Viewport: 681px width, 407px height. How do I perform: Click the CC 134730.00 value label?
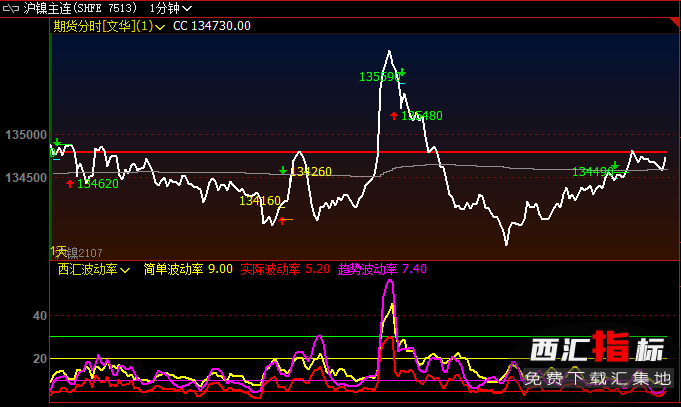[x=211, y=26]
